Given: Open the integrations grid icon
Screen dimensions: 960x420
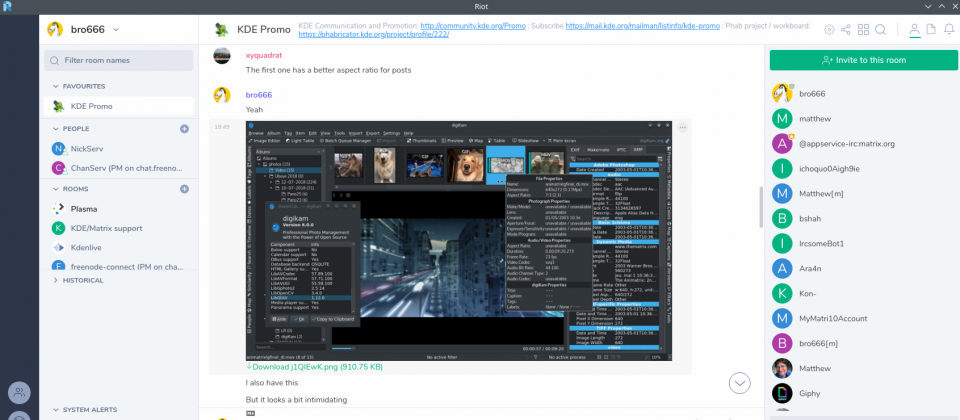Looking at the screenshot, I should pyautogui.click(x=863, y=29).
